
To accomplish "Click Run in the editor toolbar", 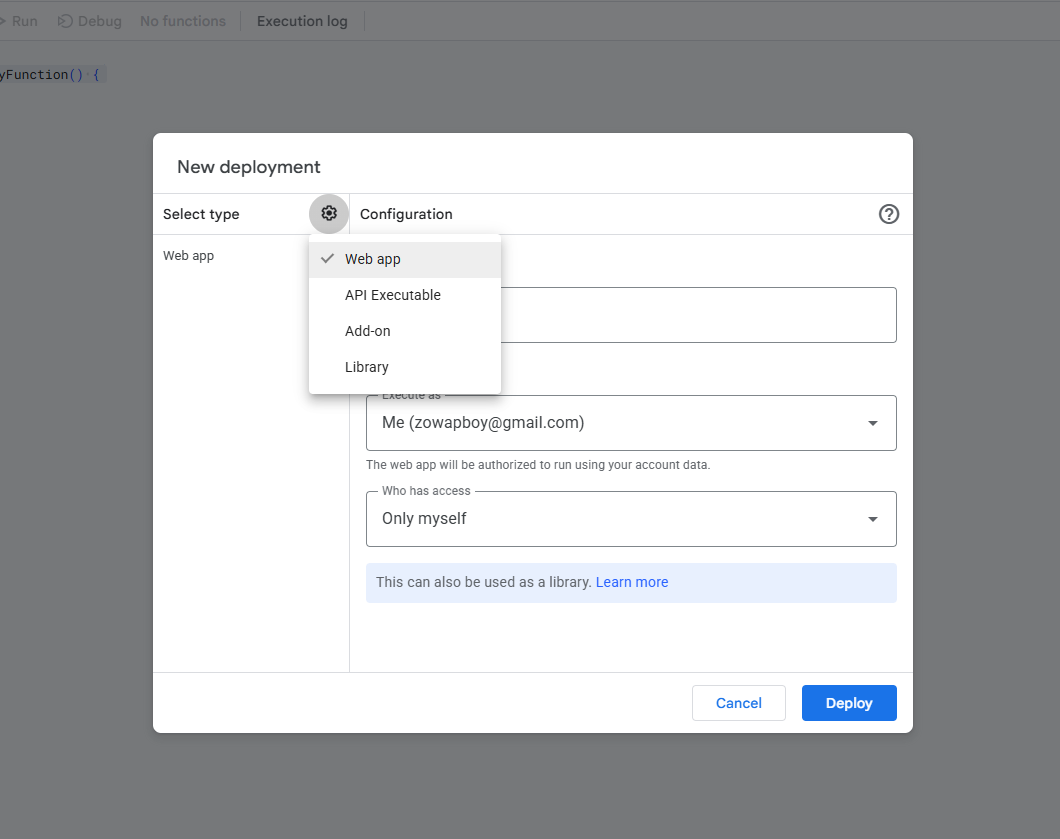I will pos(19,21).
